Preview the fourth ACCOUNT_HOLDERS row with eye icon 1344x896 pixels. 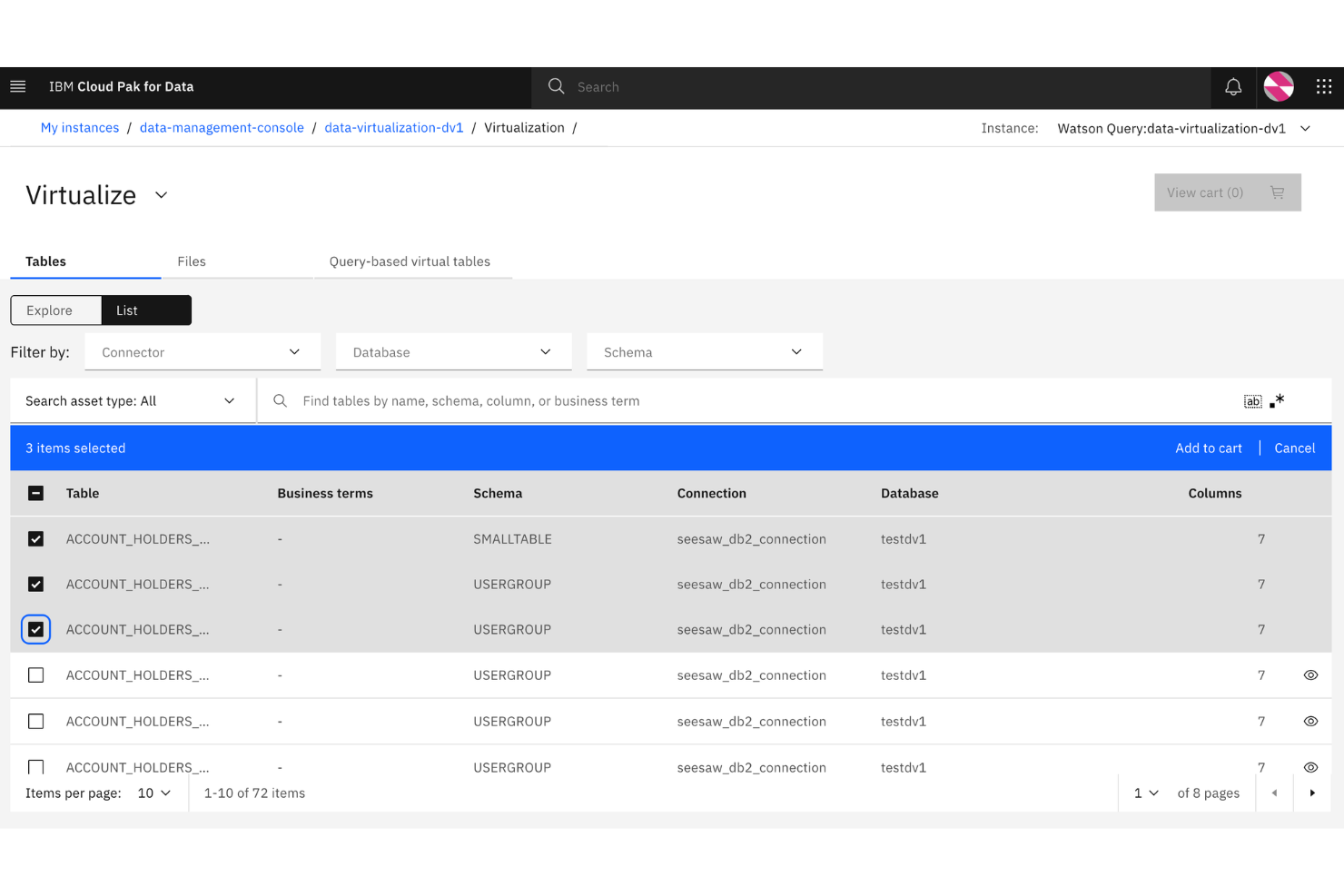point(1310,675)
